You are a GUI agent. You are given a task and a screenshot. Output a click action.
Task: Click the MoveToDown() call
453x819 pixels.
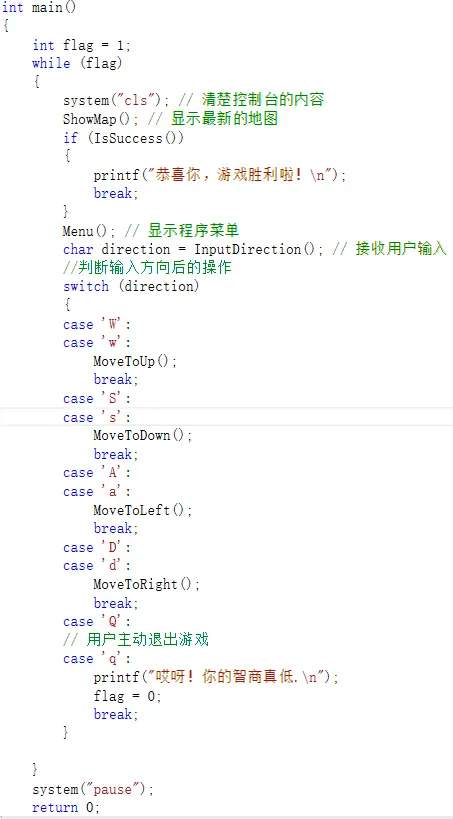(143, 436)
